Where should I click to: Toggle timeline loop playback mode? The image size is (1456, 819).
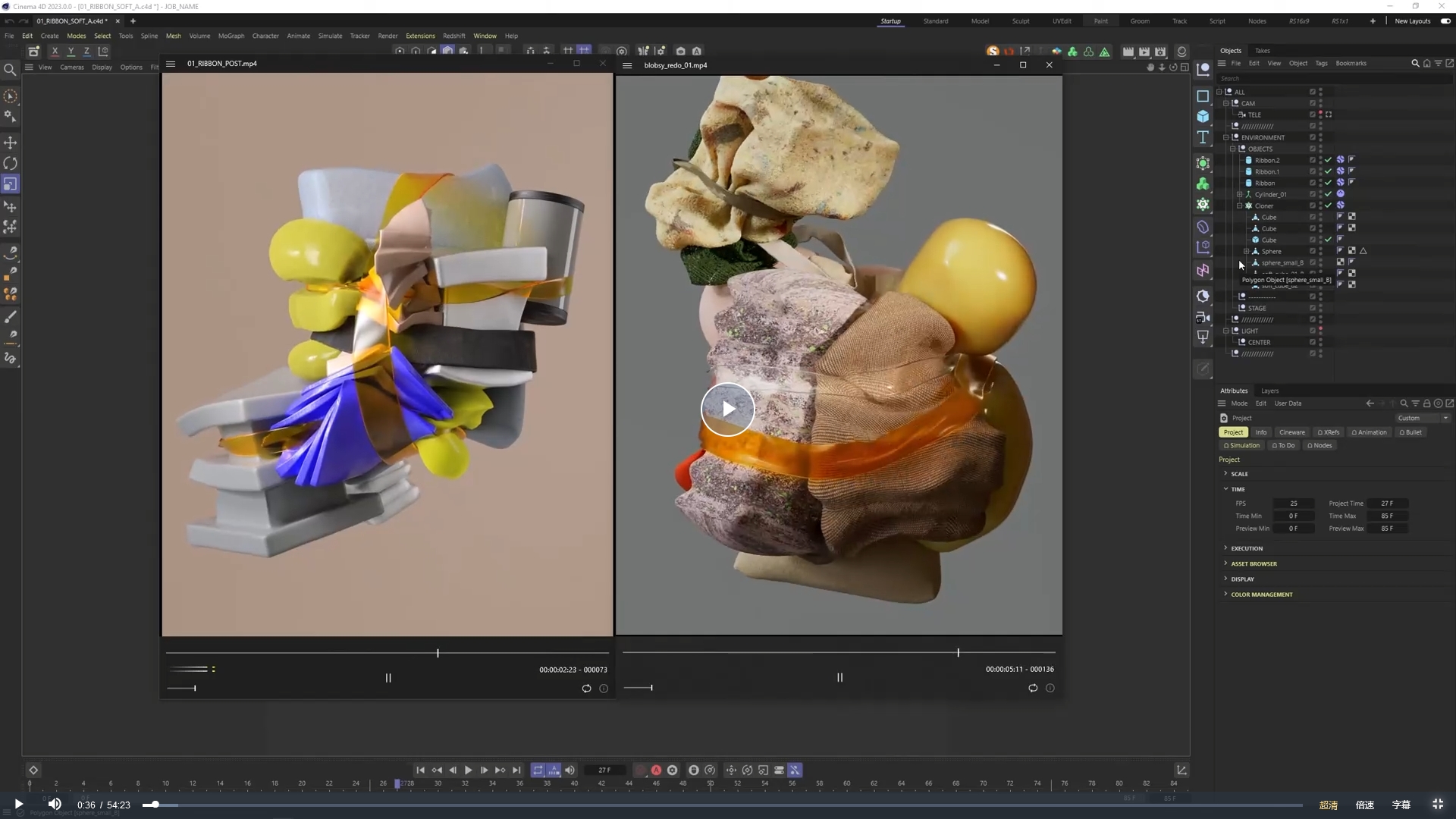538,770
